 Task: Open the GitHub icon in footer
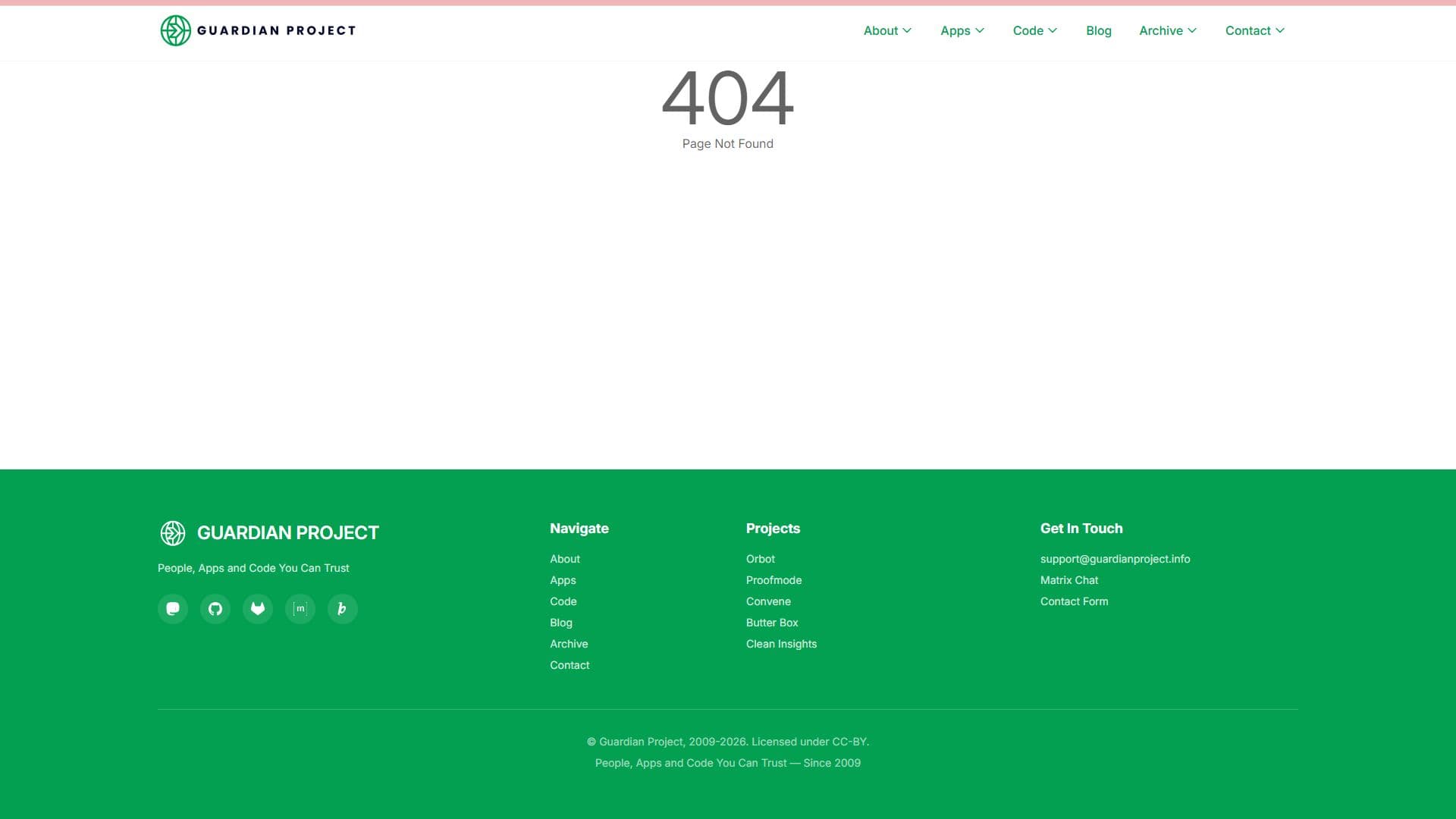tap(215, 609)
